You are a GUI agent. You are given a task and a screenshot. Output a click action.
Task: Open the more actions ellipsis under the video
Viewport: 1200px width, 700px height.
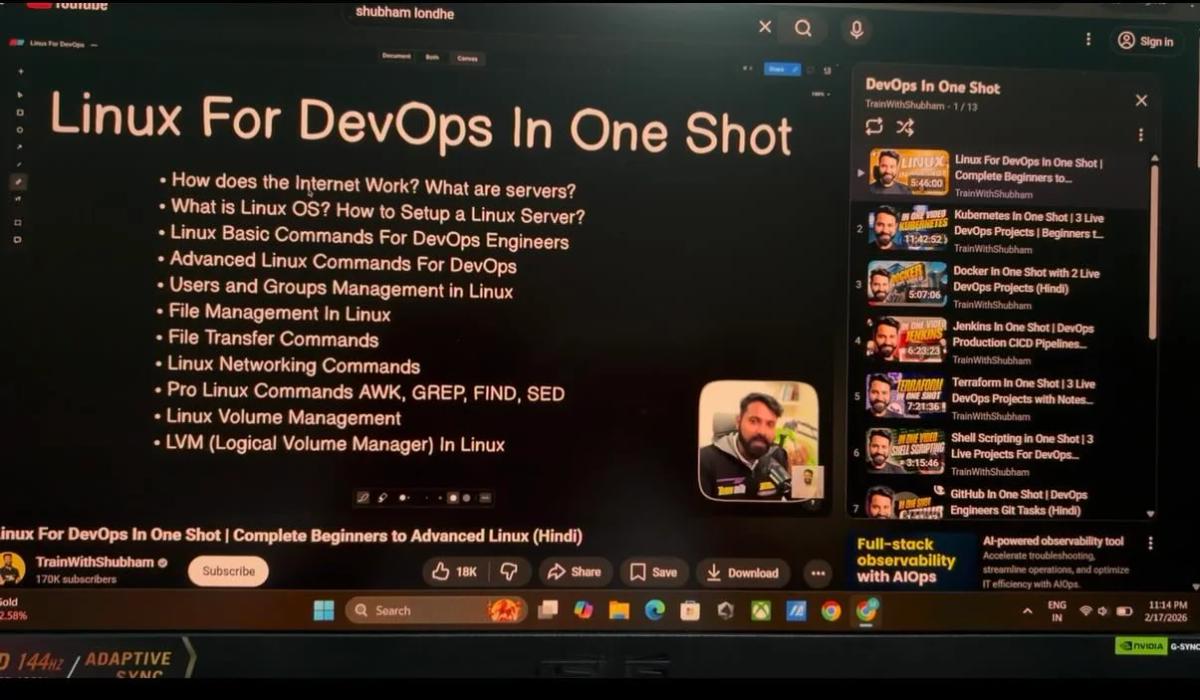pos(818,572)
